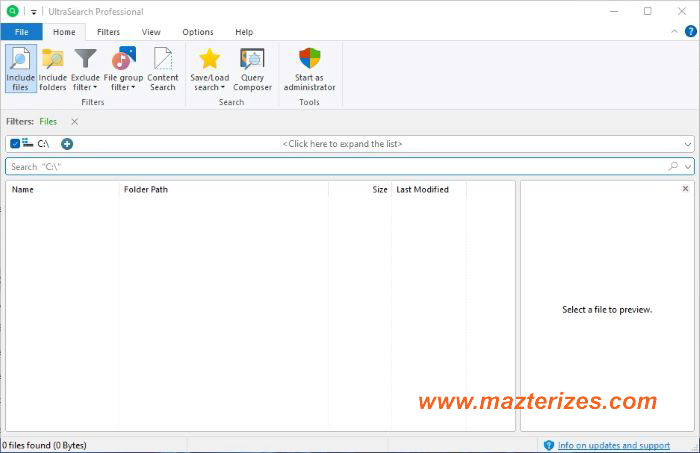Image resolution: width=700 pixels, height=453 pixels.
Task: Click the blue help question mark icon
Action: click(690, 31)
